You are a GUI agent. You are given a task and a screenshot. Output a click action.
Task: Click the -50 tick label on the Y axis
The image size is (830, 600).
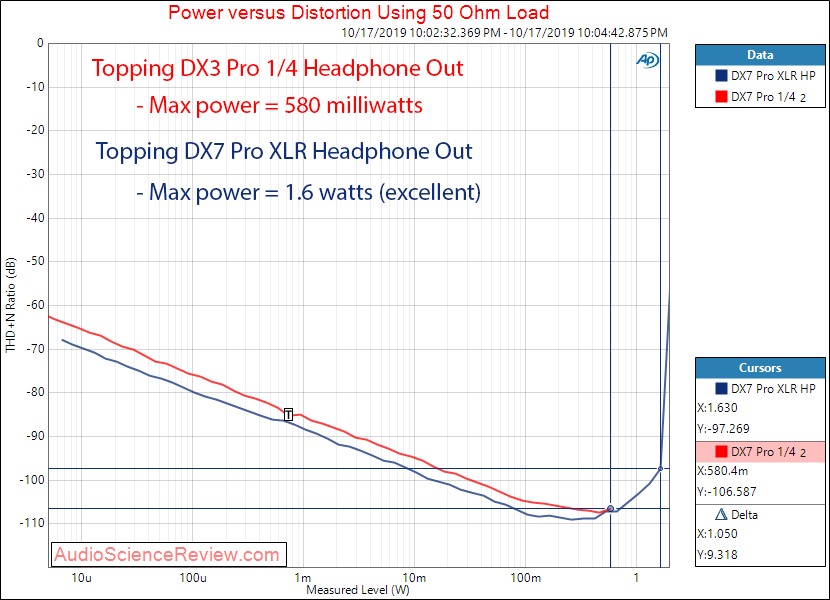coord(35,261)
